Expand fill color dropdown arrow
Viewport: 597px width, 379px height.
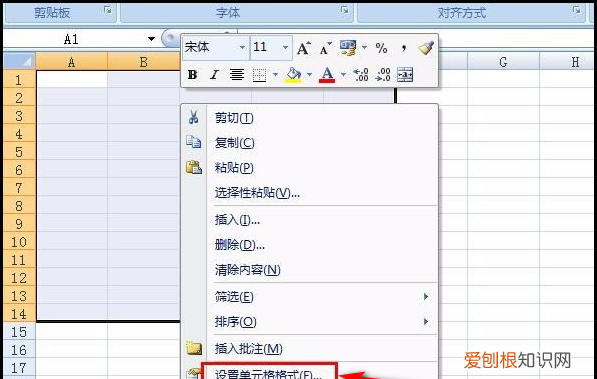click(309, 75)
